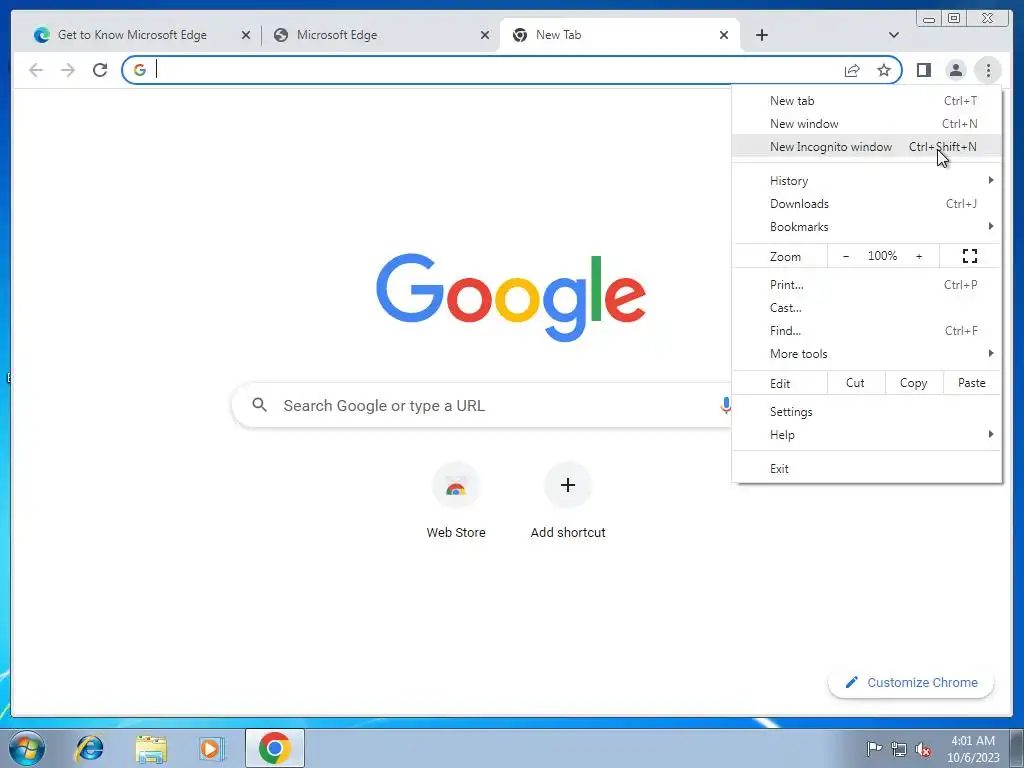Open the tab search chevron
The image size is (1024, 768).
pyautogui.click(x=894, y=35)
